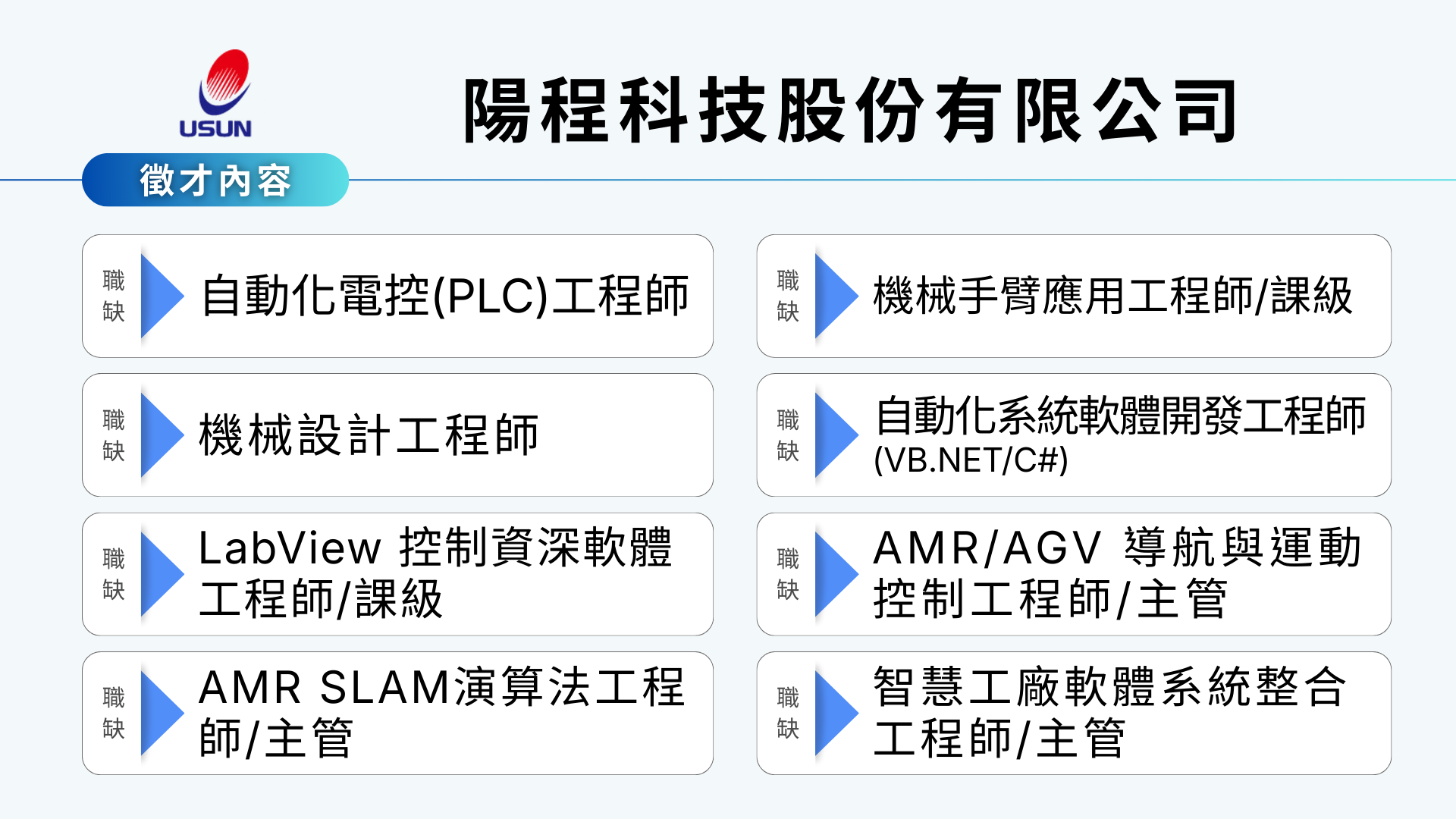
Task: Open the AMR SLAM演算法工程師/主管 job listing
Action: point(440,713)
